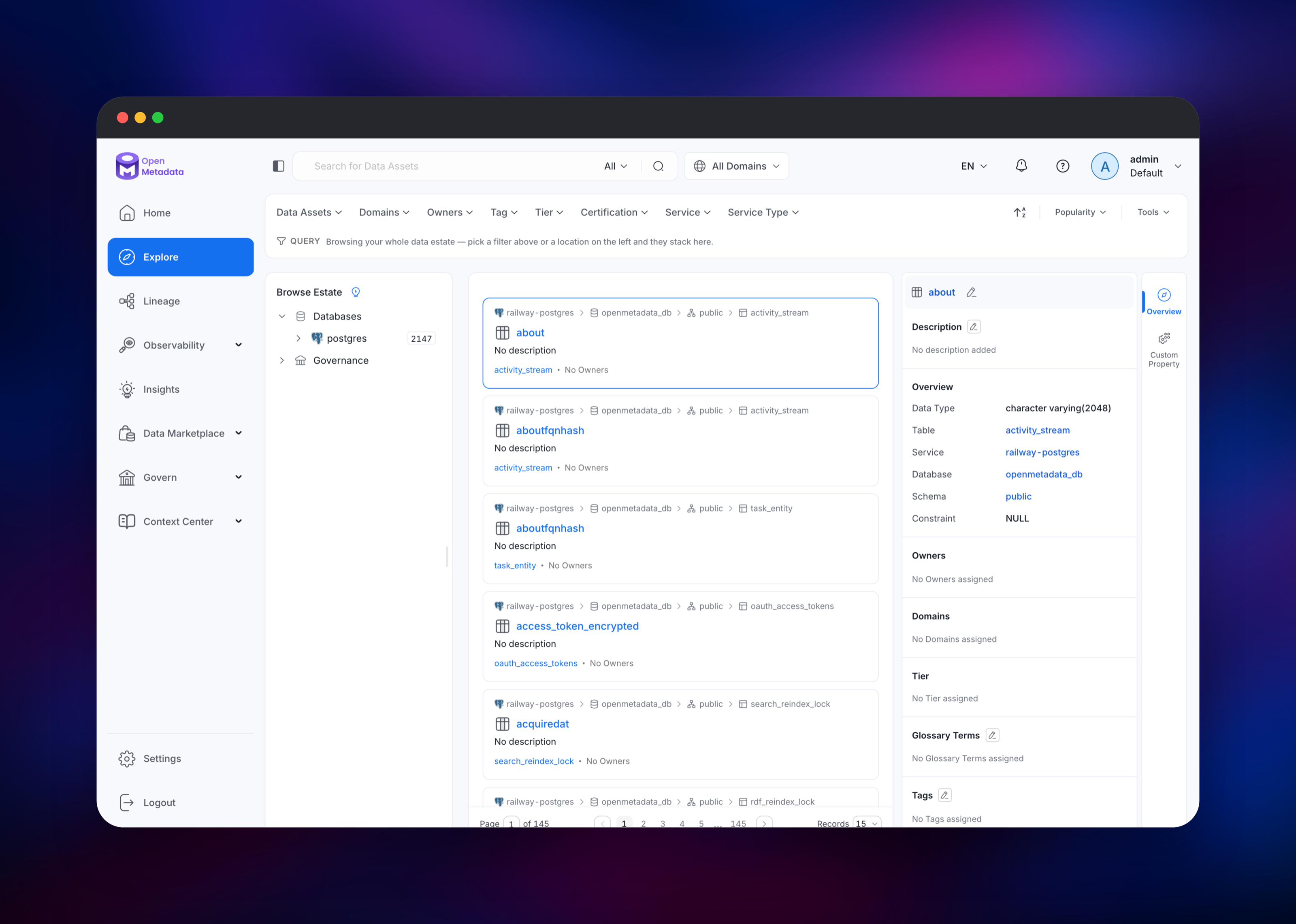Expand the Governance tree node
This screenshot has width=1296, height=924.
point(281,361)
